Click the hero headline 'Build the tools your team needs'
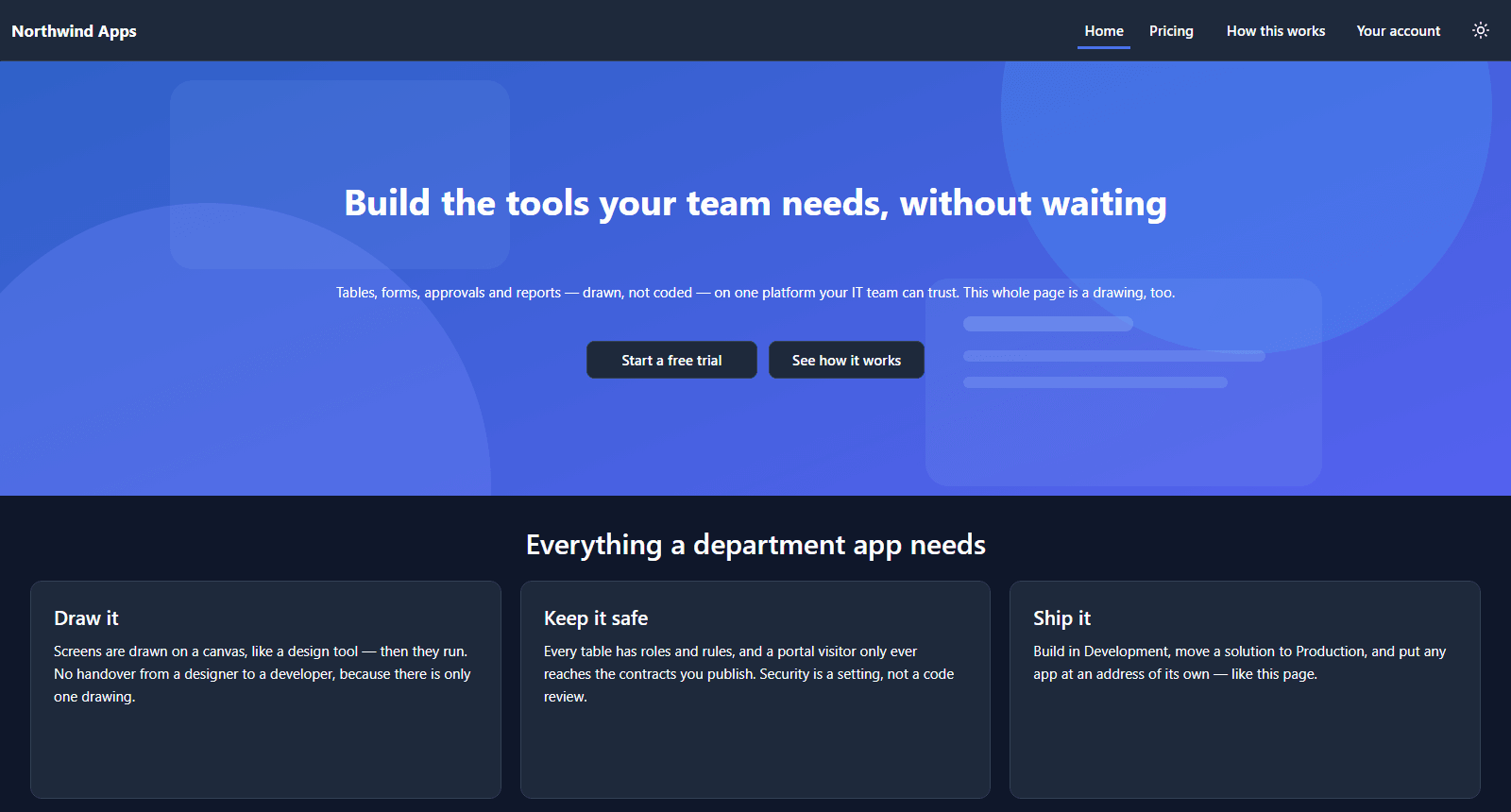 click(x=755, y=203)
